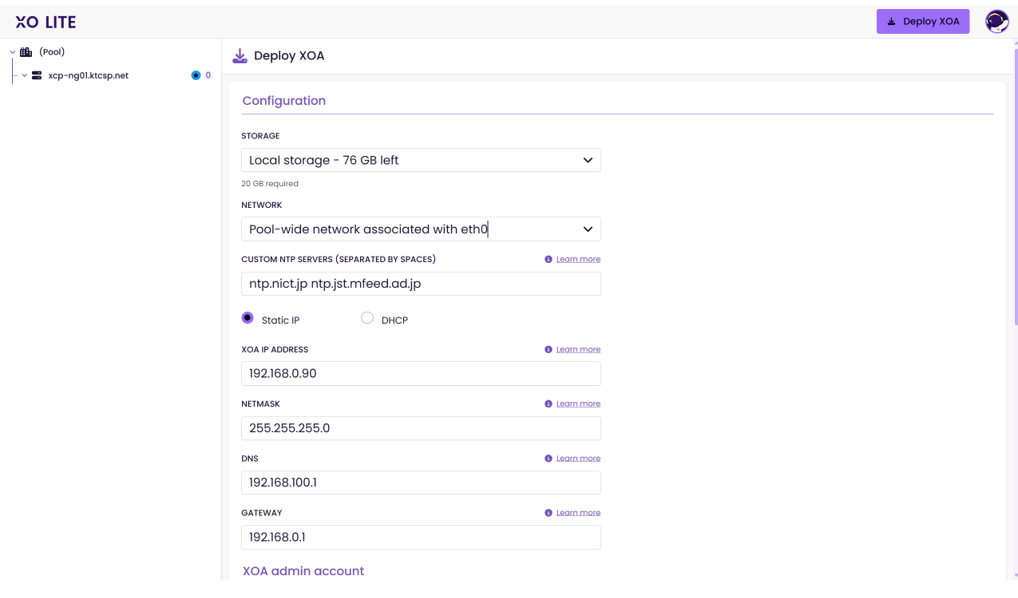Image resolution: width=1018 pixels, height=598 pixels.
Task: Click the info icon beside NTP servers
Action: [548, 260]
